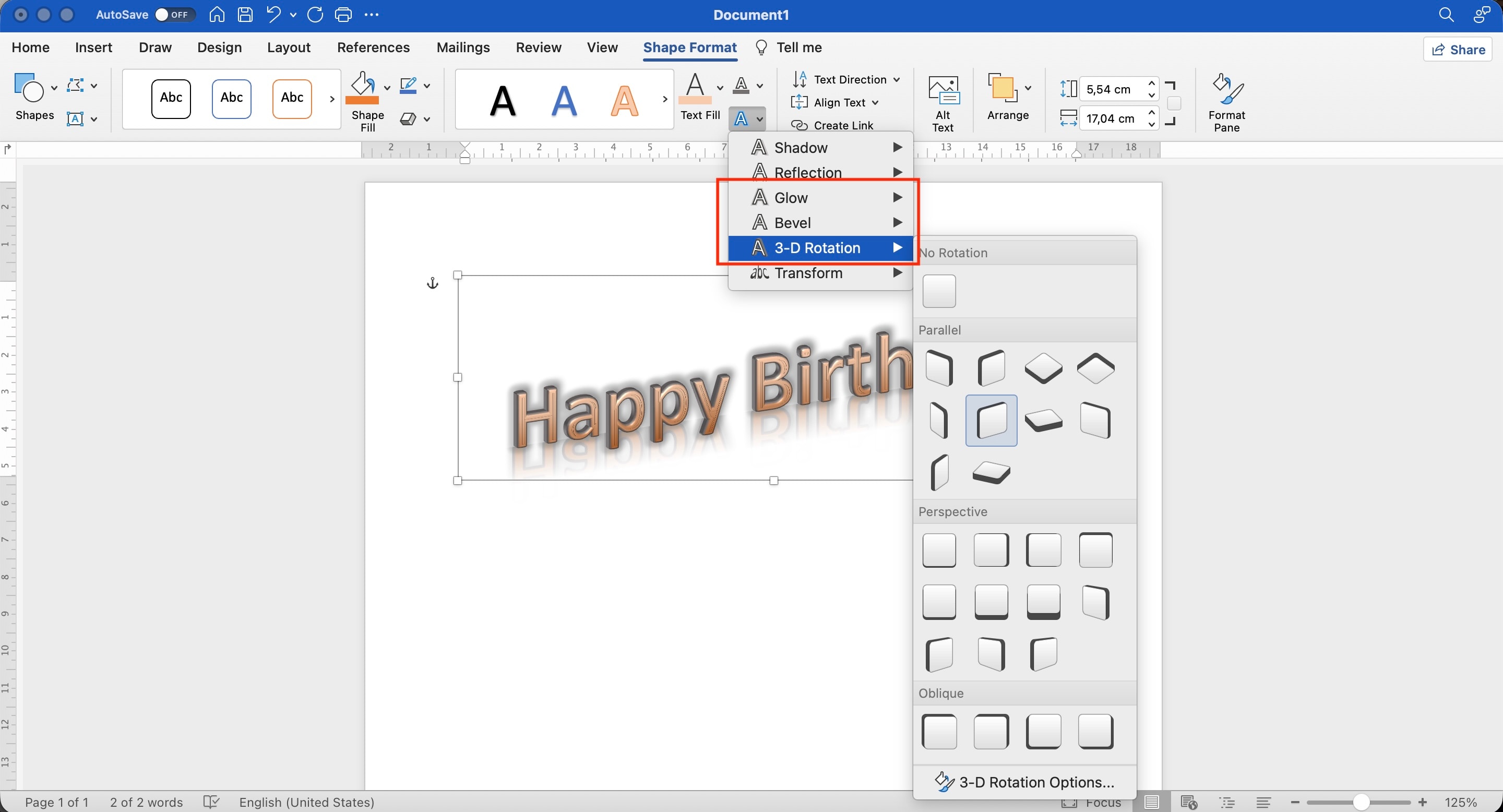Open the Reflection submenu
The width and height of the screenshot is (1503, 812).
click(x=820, y=173)
